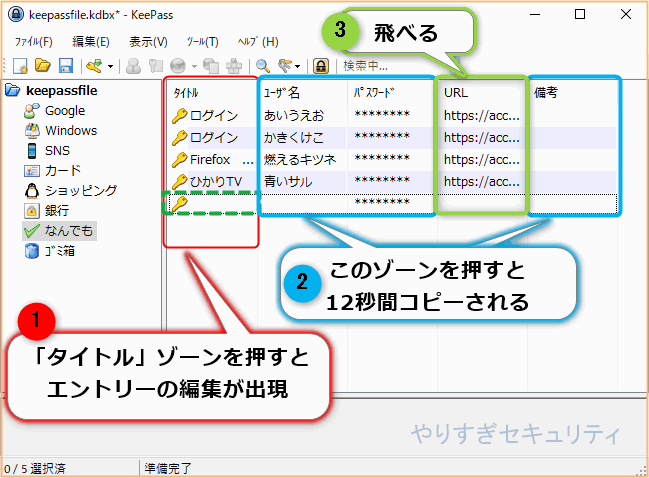This screenshot has height=478, width=649.
Task: Open the 編集(E) menu
Action: [91, 42]
